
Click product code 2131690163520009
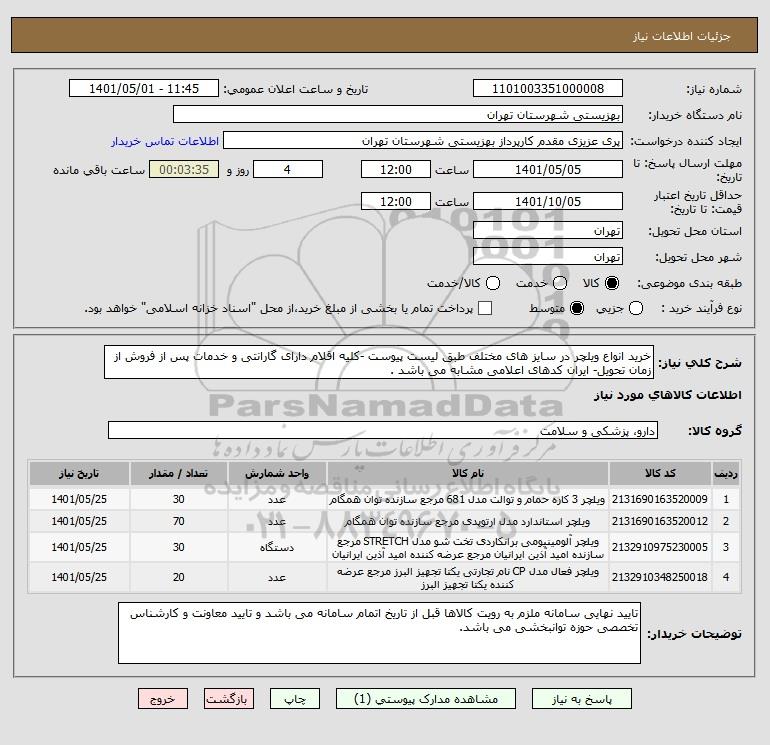[x=660, y=499]
